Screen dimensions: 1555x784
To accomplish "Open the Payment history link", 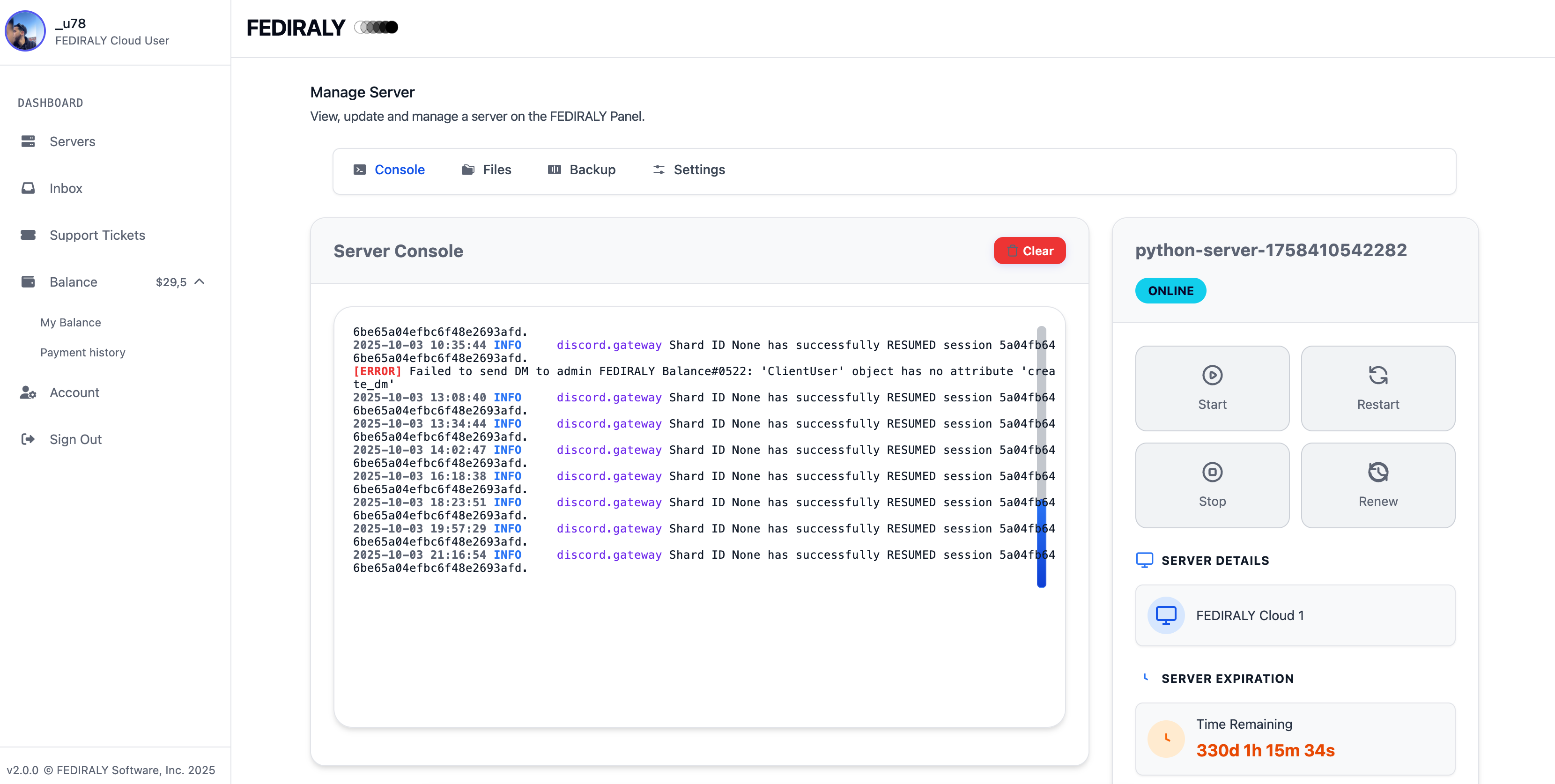I will 83,352.
